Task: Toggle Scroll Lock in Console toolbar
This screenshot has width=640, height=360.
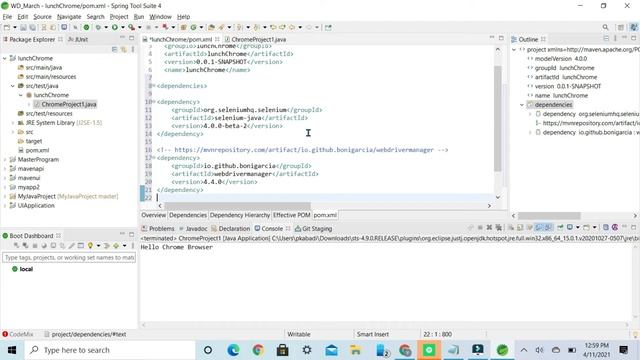Action: tap(520, 227)
